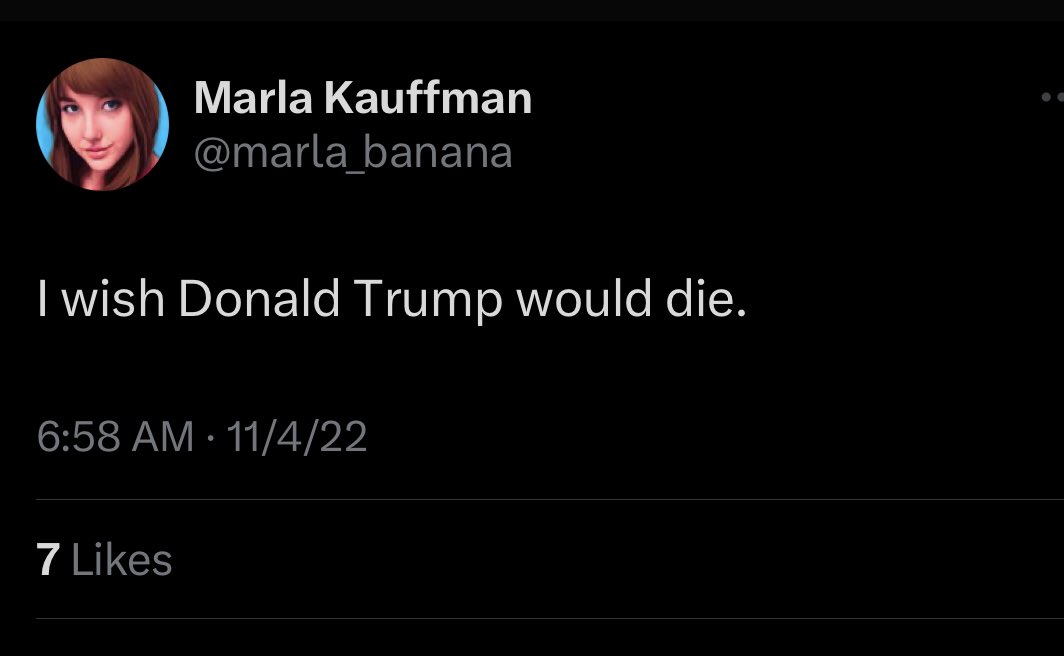1064x656 pixels.
Task: Open the more options ellipsis menu
Action: pyautogui.click(x=1053, y=98)
